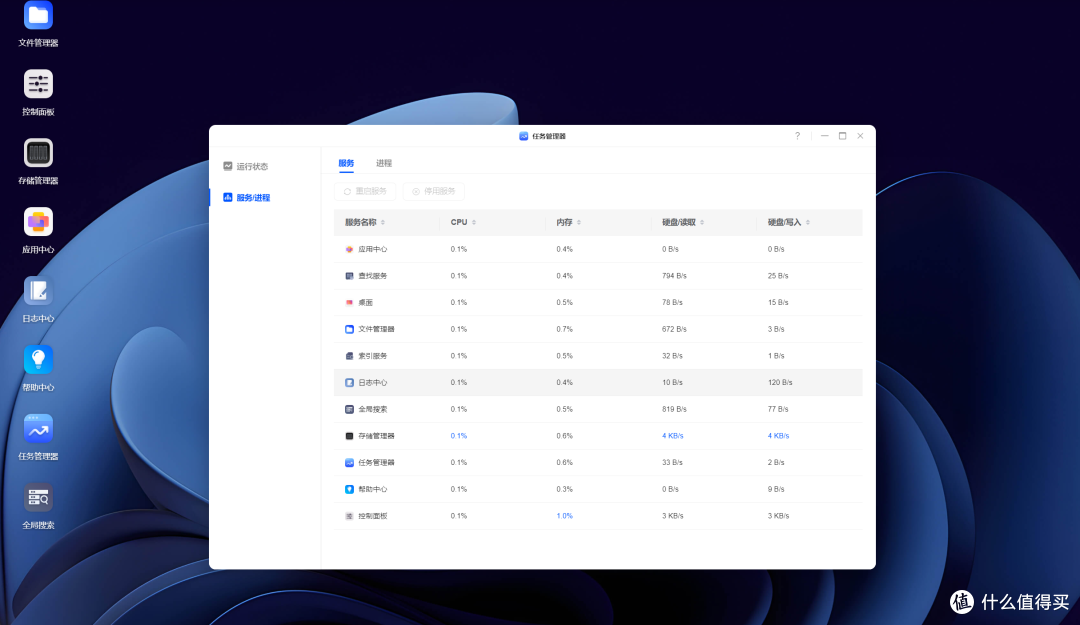Sort by 硬盘/读取 column header
This screenshot has height=625, width=1080.
coord(683,222)
